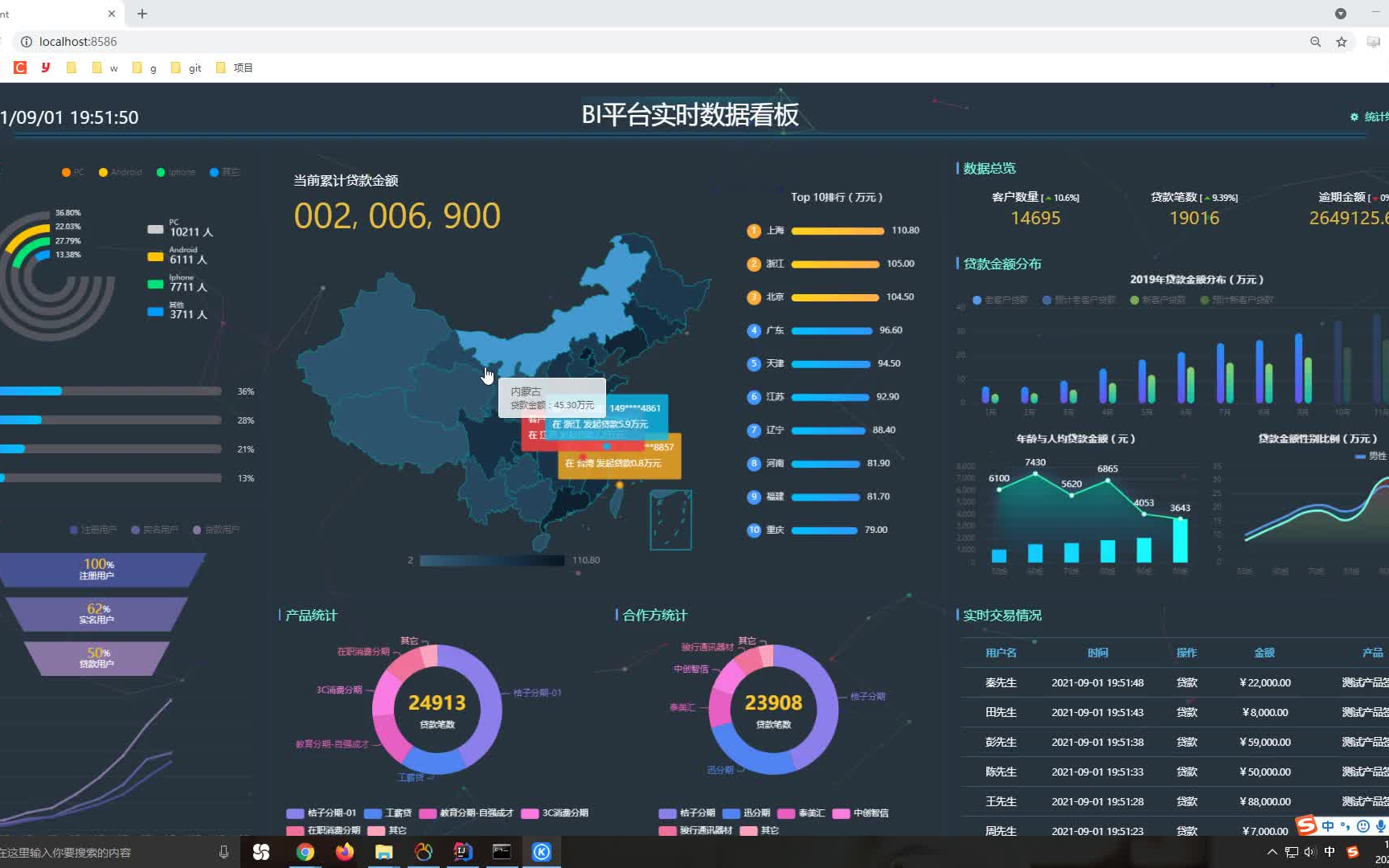Click the 中 IME indicator in tray
This screenshot has height=868, width=1389.
[1330, 852]
